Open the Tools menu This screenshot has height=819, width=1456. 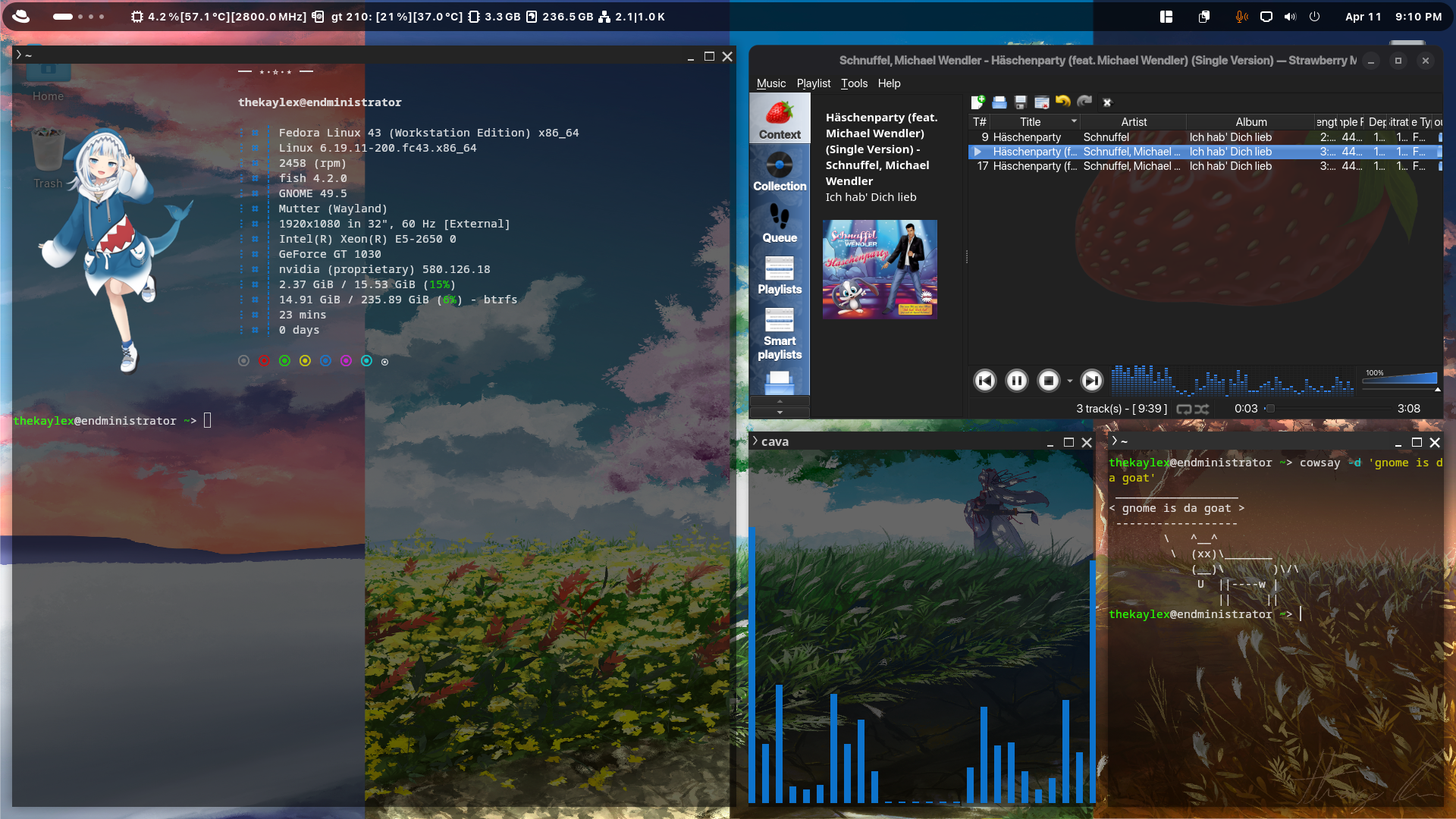(854, 83)
